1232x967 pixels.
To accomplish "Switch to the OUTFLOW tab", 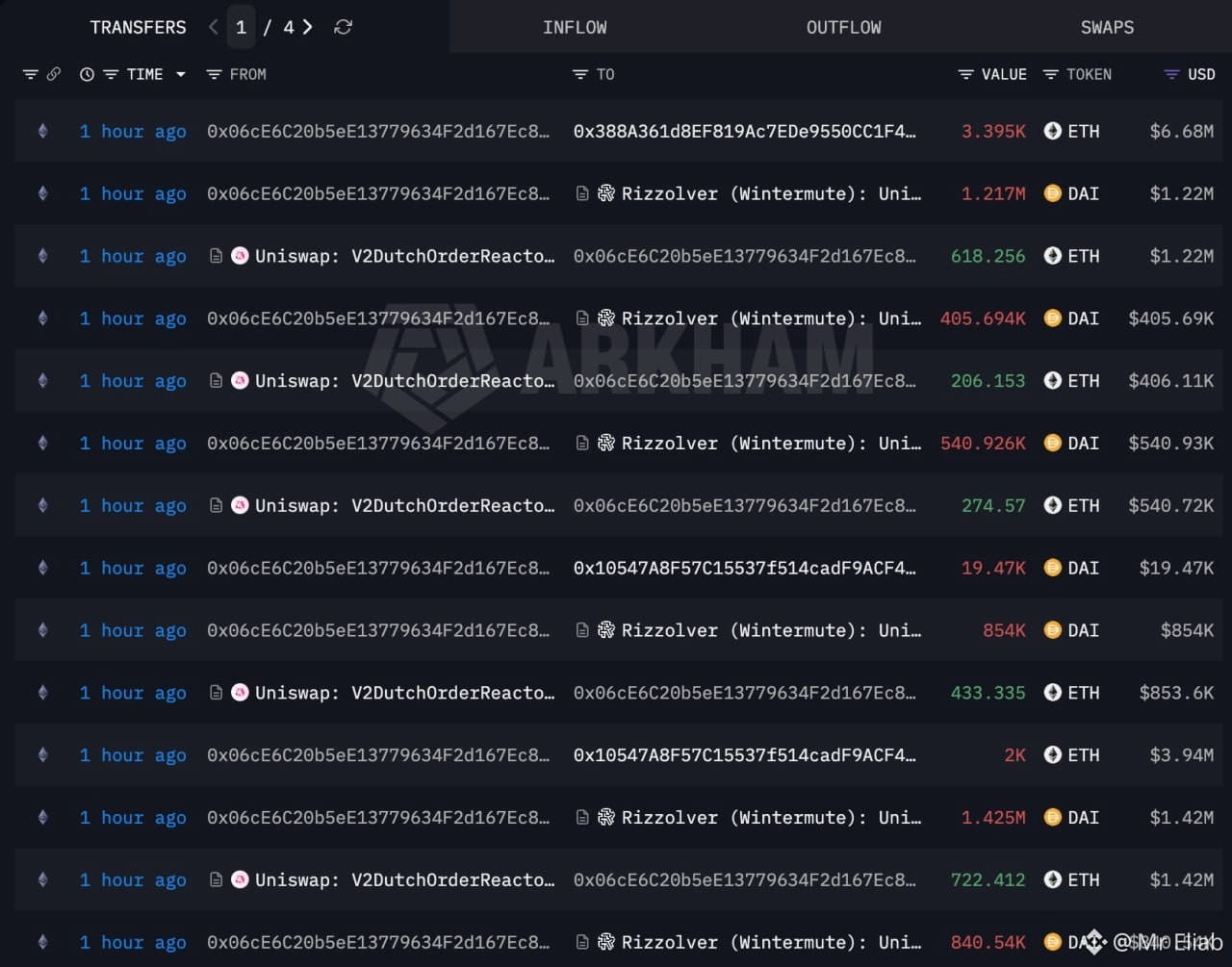I will 843,27.
